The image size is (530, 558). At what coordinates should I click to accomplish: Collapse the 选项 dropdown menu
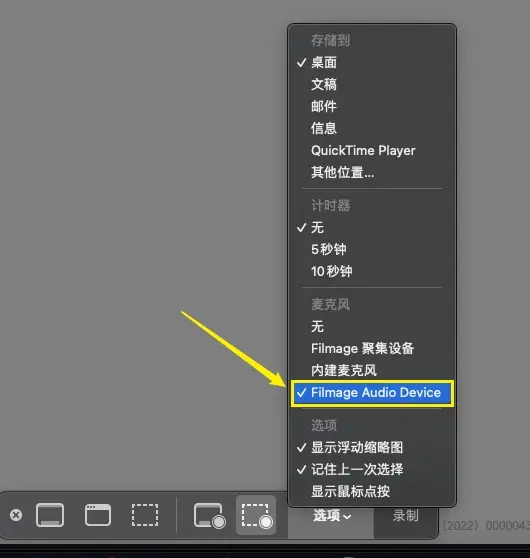tap(331, 516)
